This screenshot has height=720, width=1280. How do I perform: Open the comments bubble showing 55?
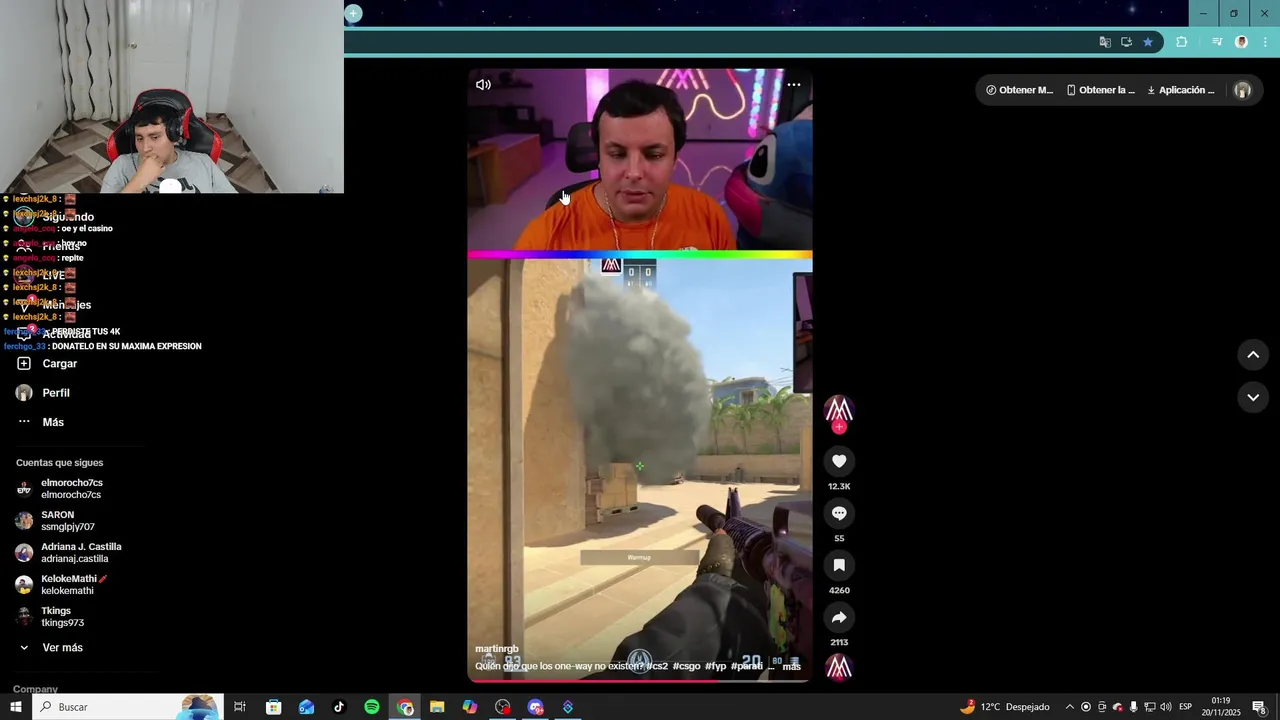point(839,513)
